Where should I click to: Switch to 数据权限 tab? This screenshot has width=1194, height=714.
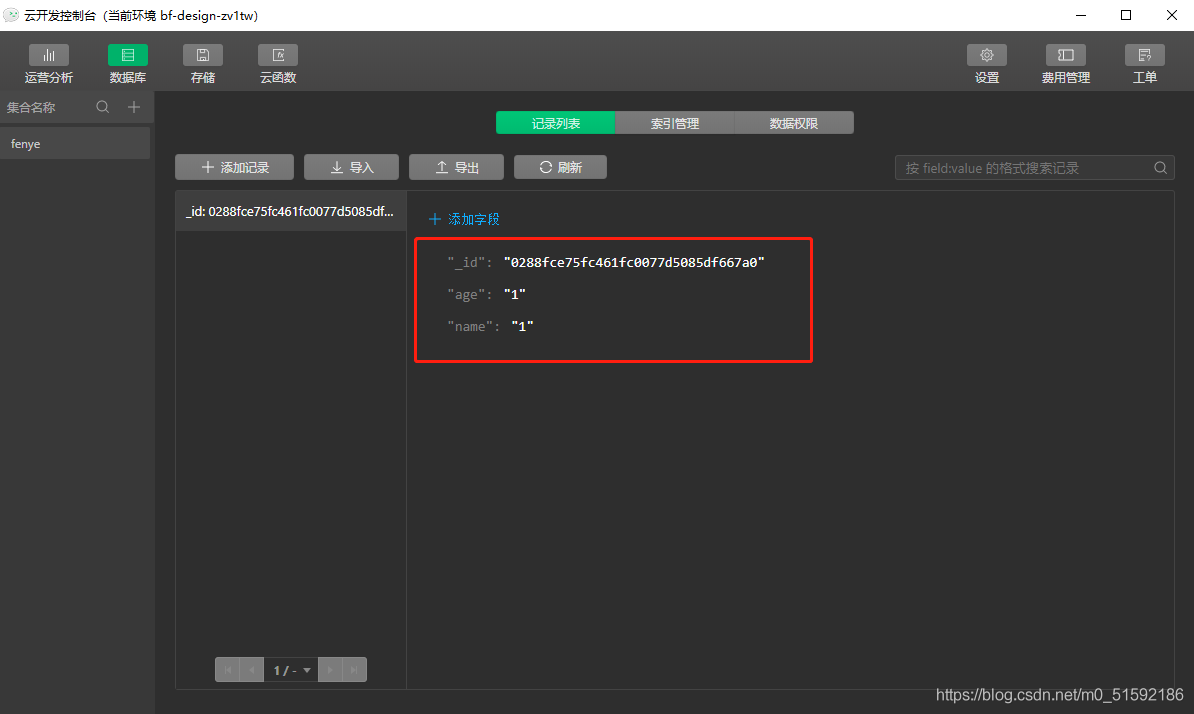(794, 123)
